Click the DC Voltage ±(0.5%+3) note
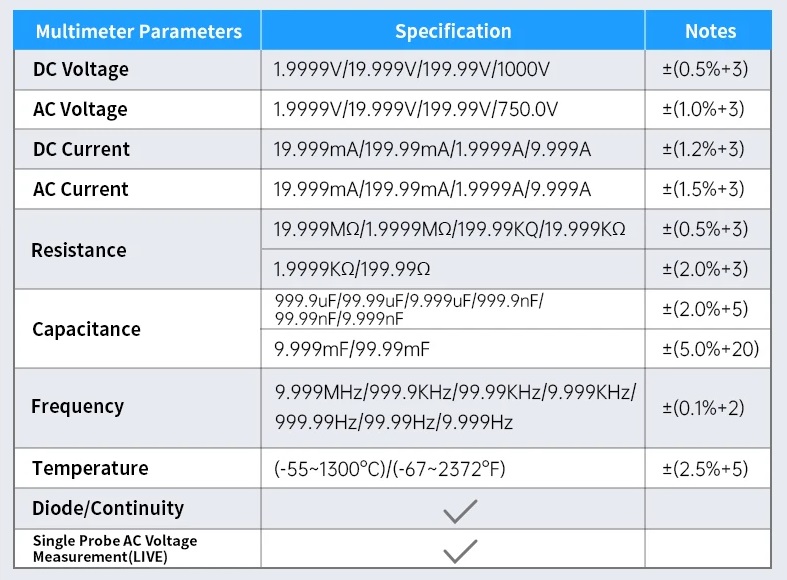This screenshot has width=787, height=580. (x=705, y=70)
